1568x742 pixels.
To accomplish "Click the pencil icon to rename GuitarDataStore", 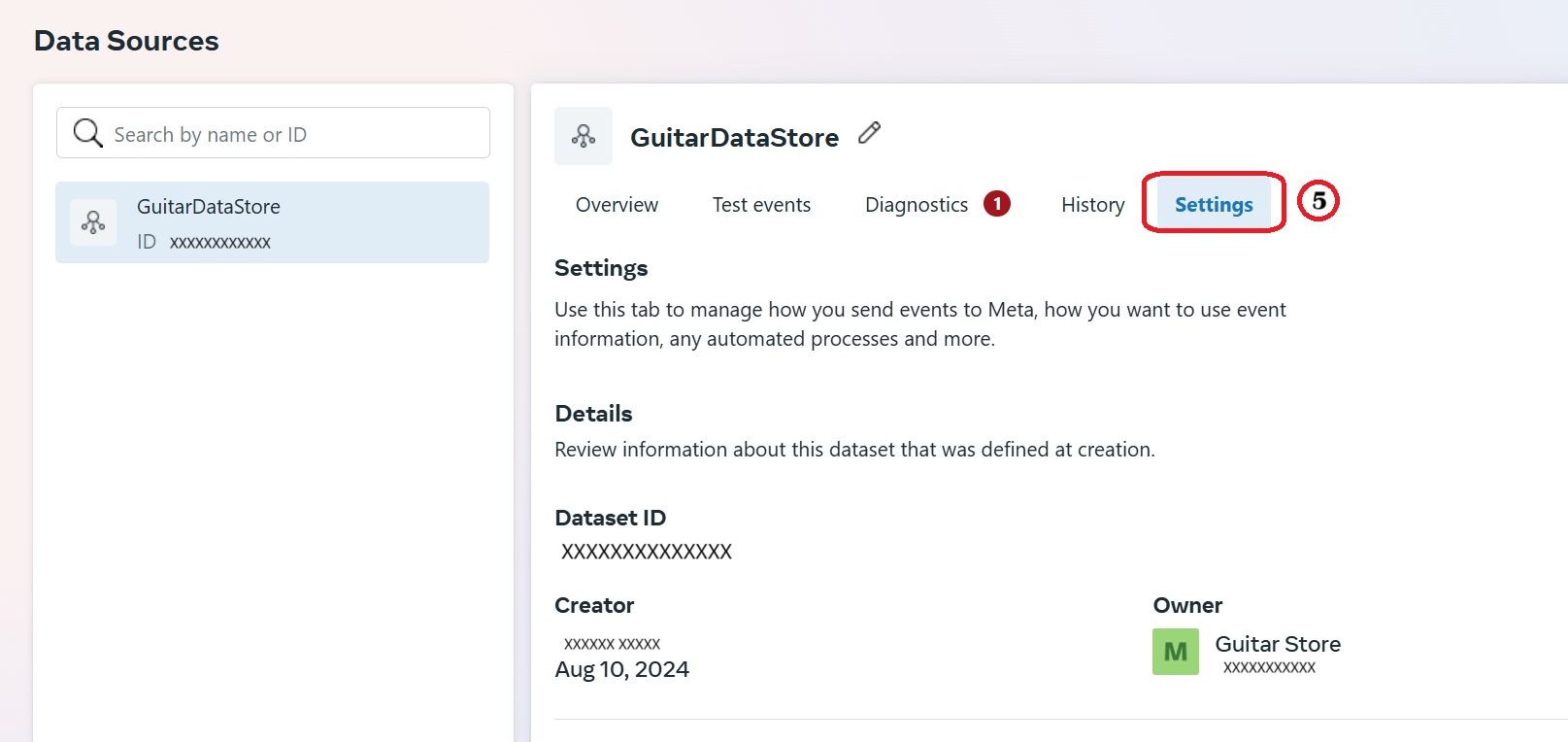I will pos(870,133).
